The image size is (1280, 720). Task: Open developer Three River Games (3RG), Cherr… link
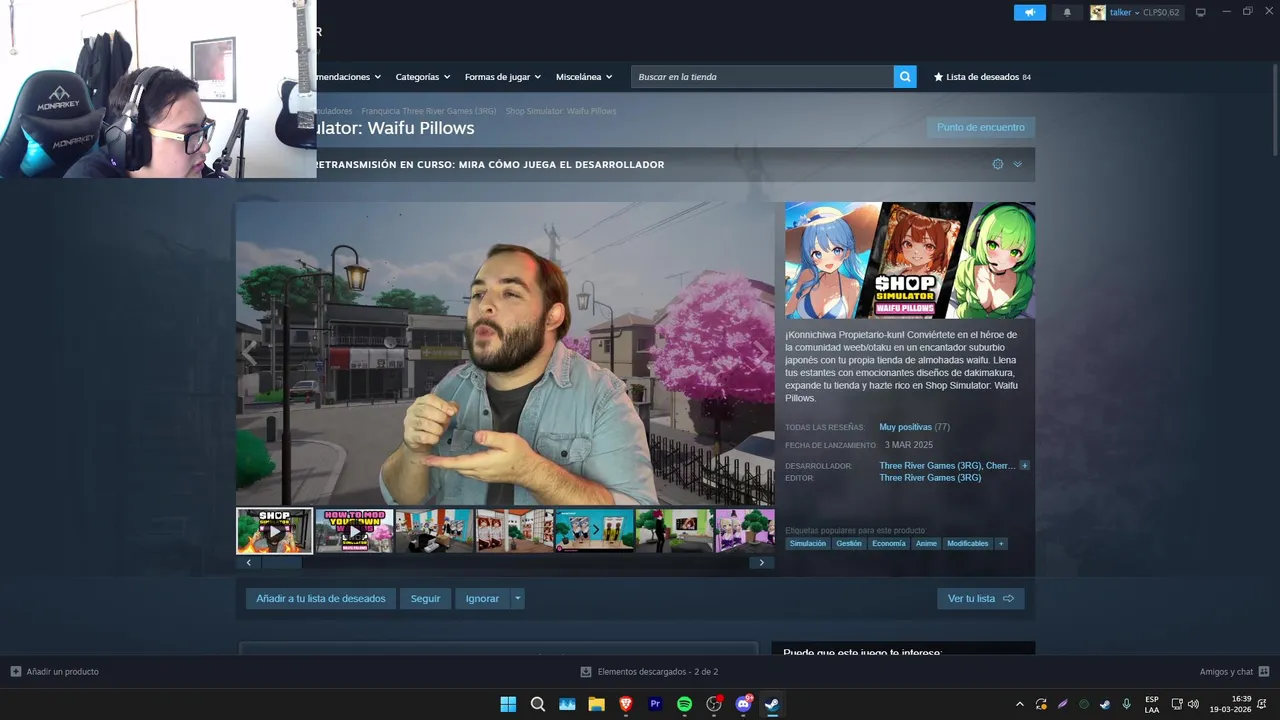(x=947, y=466)
